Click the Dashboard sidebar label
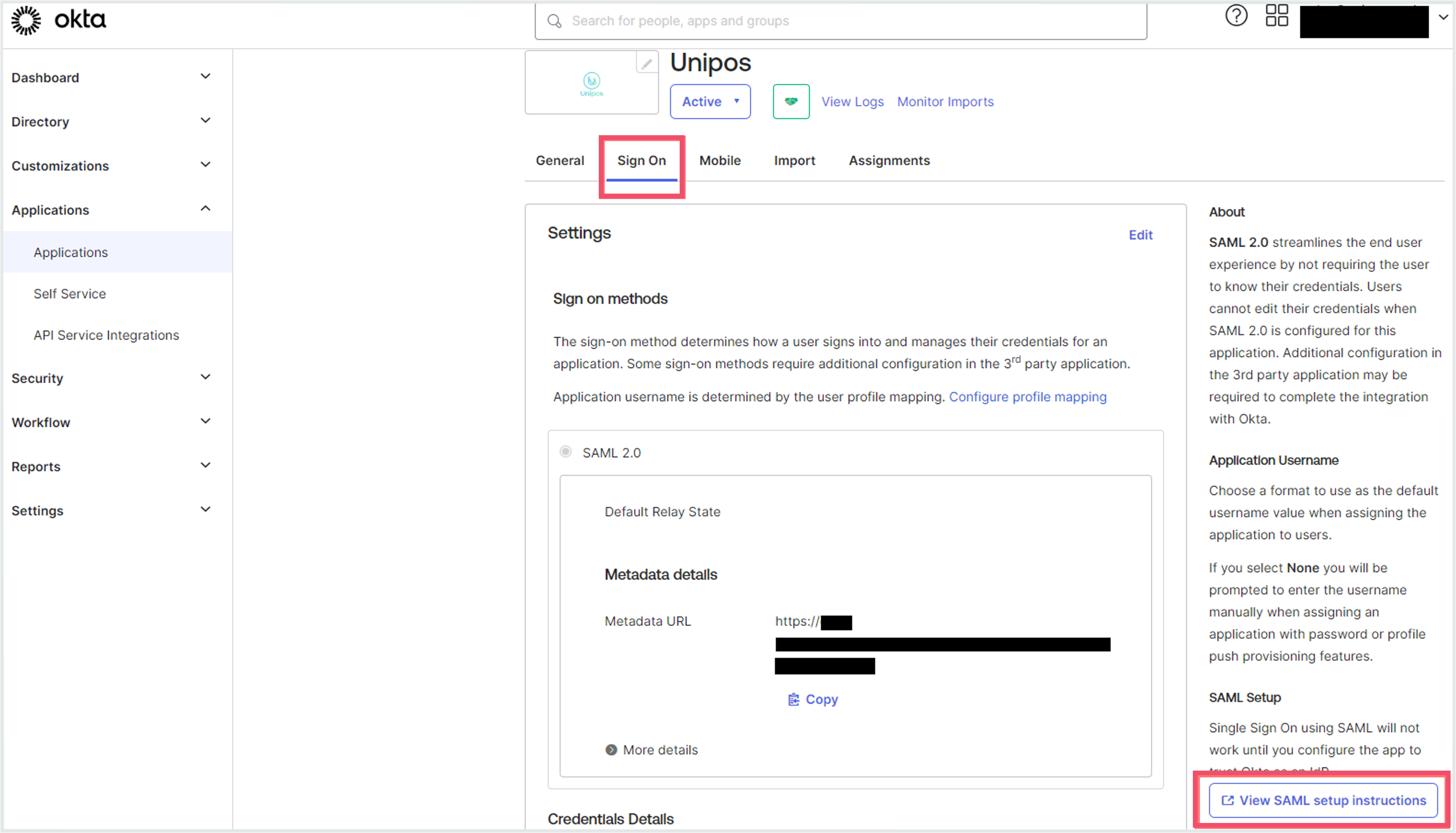1456x833 pixels. point(45,78)
